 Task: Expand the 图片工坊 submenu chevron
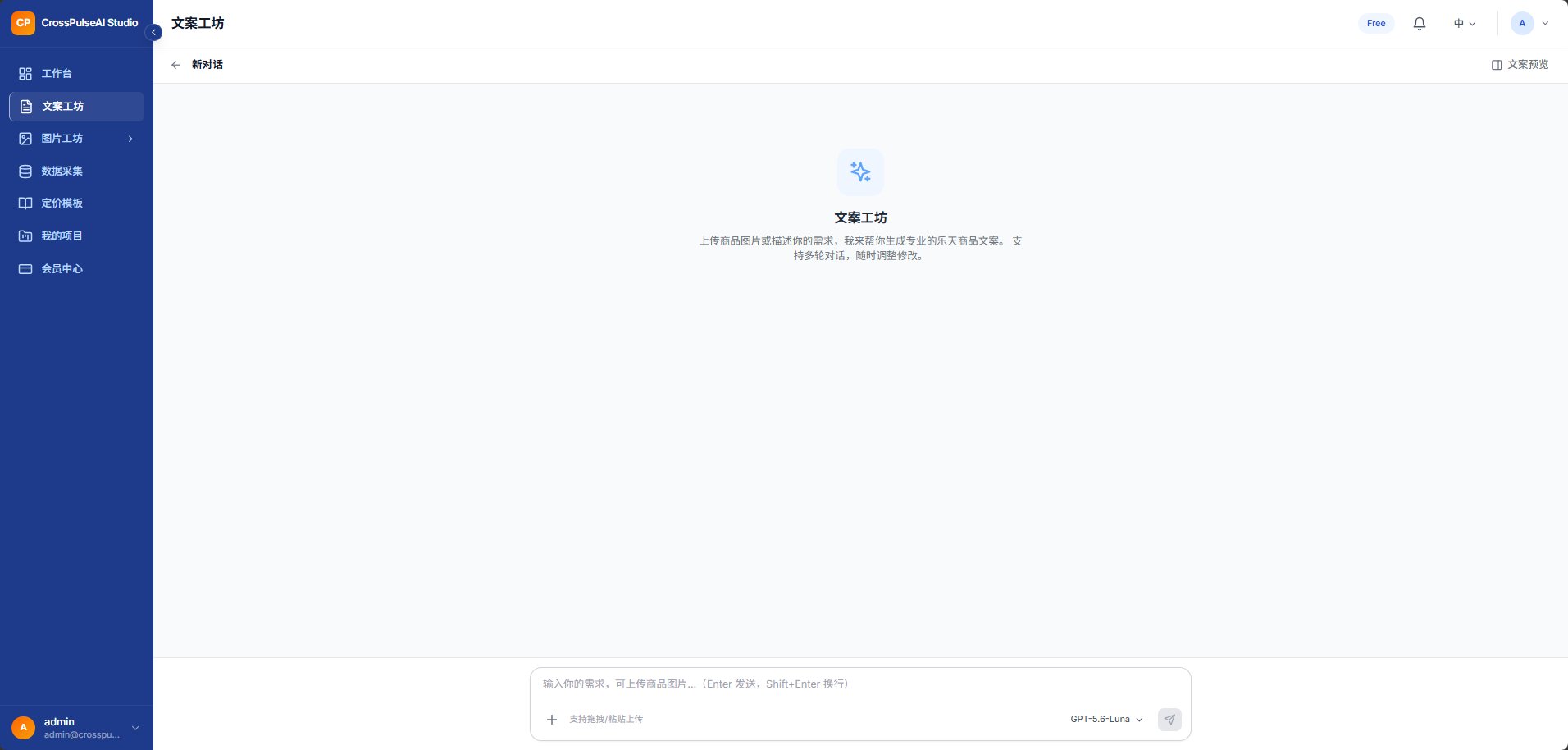130,139
